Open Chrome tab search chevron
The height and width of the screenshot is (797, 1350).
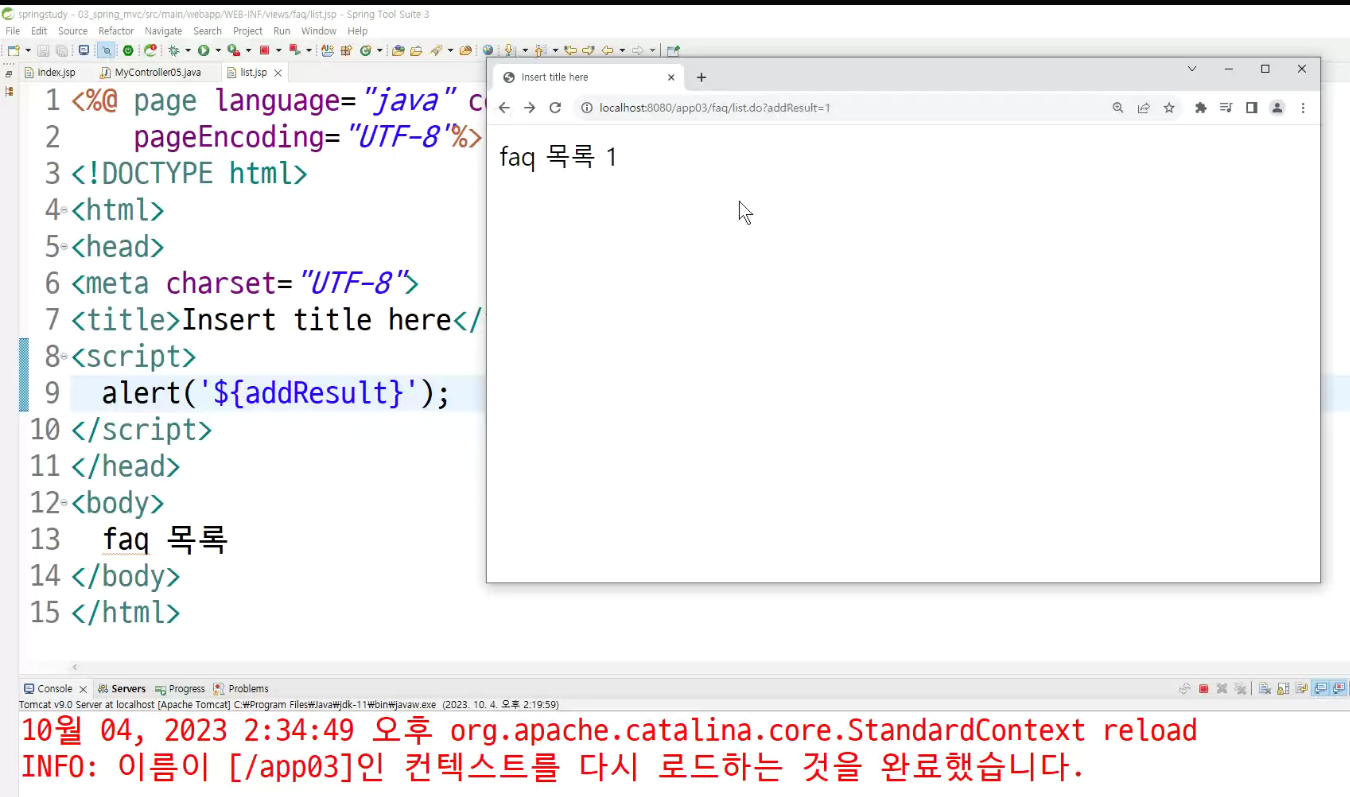(x=1192, y=69)
